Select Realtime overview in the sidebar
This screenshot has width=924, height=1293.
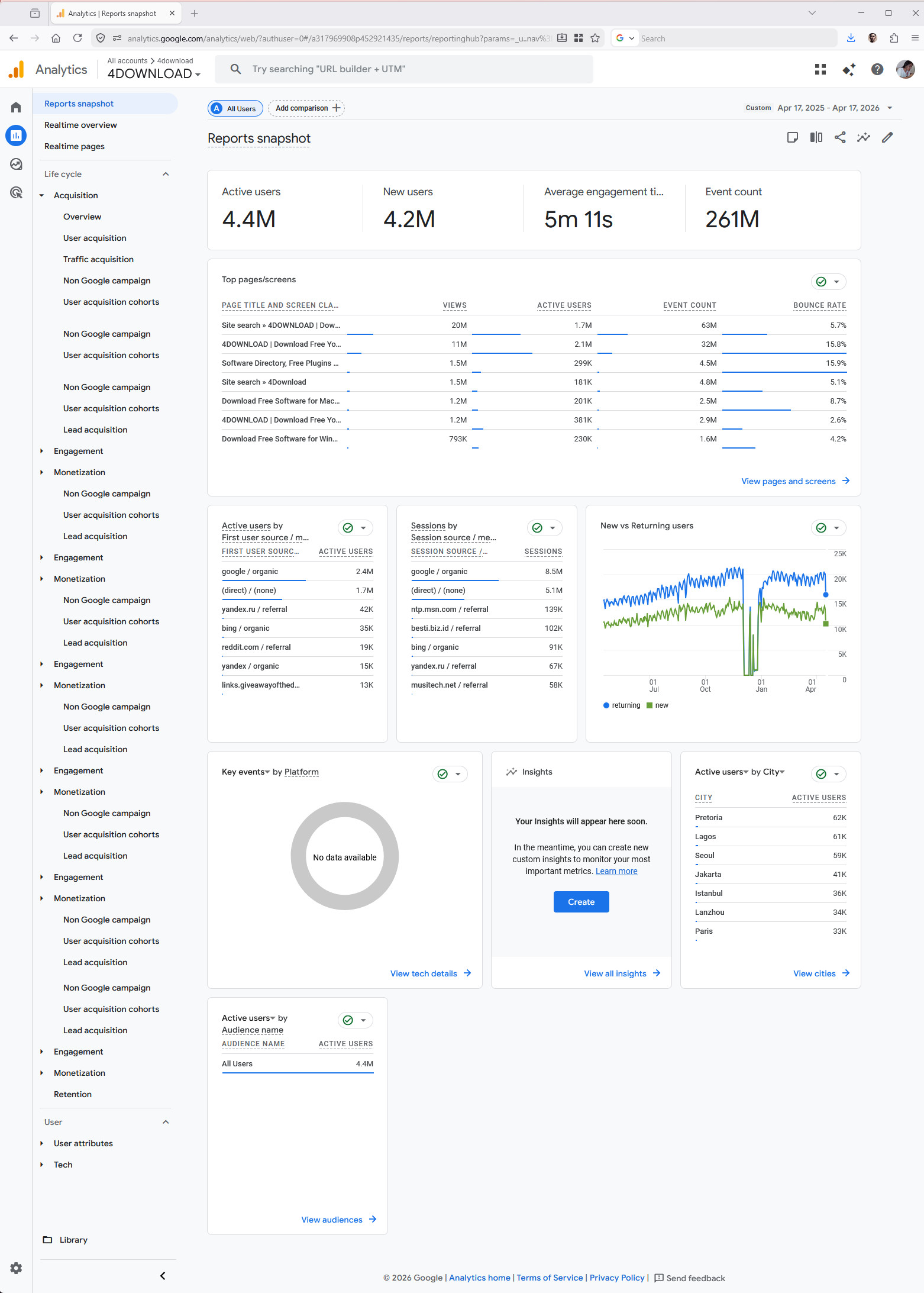coord(80,125)
